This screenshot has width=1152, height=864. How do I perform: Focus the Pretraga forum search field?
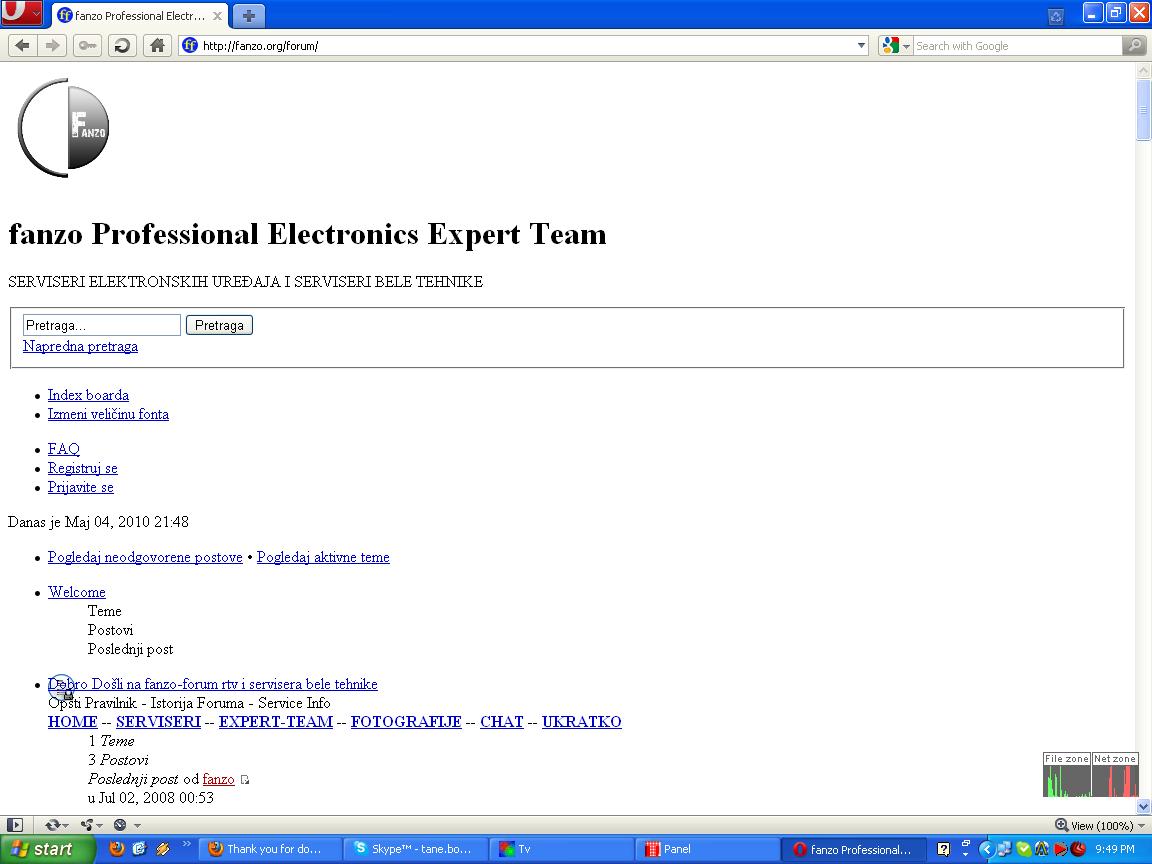tap(101, 325)
